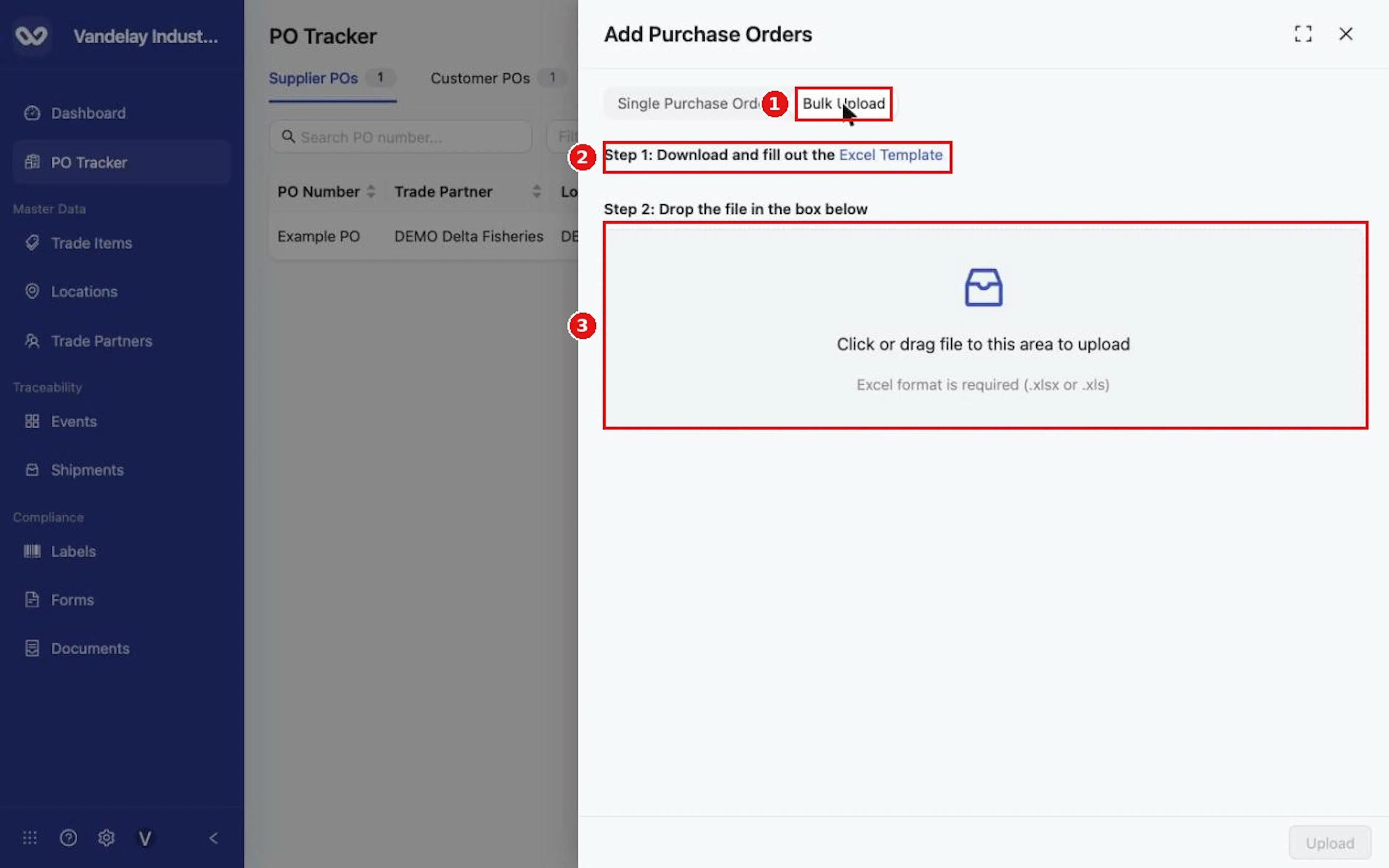This screenshot has height=868, width=1389.
Task: Open Trade Items in the sidebar
Action: pos(121,243)
